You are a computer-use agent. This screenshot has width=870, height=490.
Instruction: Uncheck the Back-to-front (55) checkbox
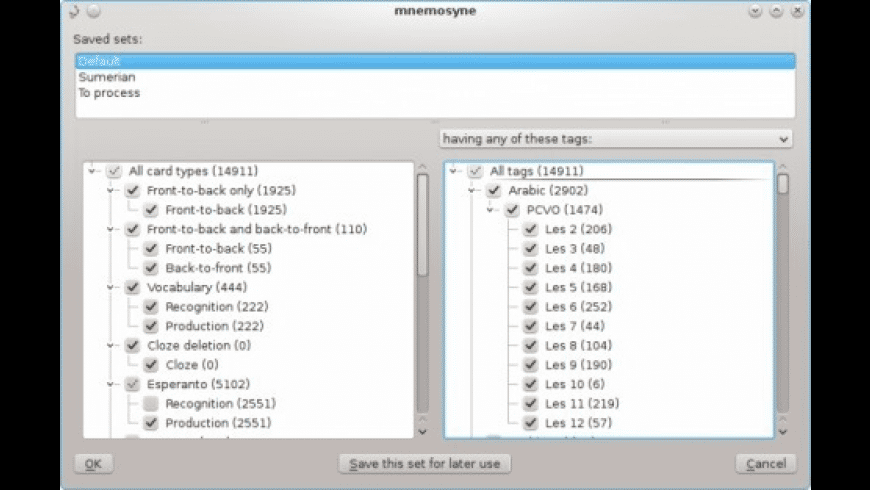tap(151, 268)
